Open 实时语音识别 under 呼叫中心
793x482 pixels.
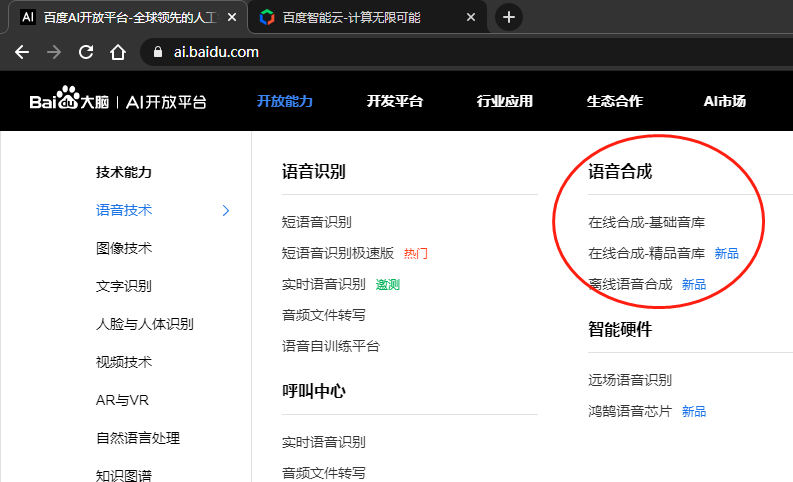pyautogui.click(x=324, y=442)
